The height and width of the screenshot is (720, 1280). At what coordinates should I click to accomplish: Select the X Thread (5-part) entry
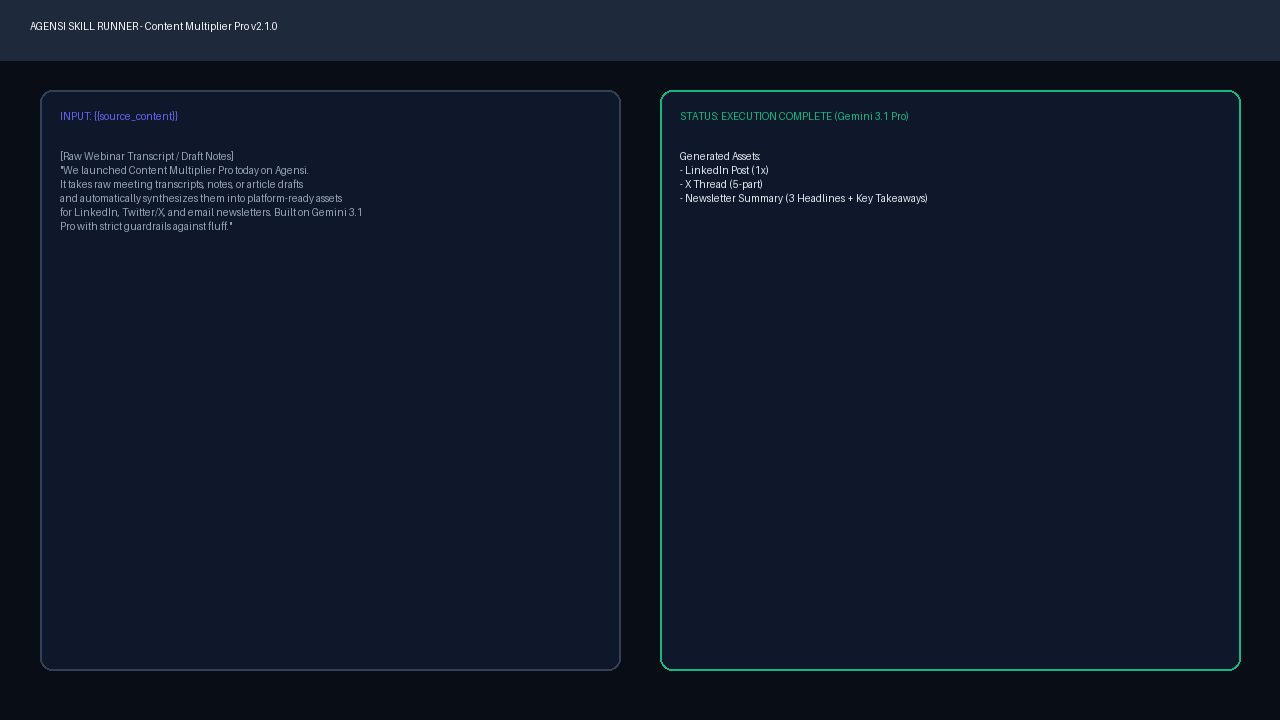pos(721,184)
